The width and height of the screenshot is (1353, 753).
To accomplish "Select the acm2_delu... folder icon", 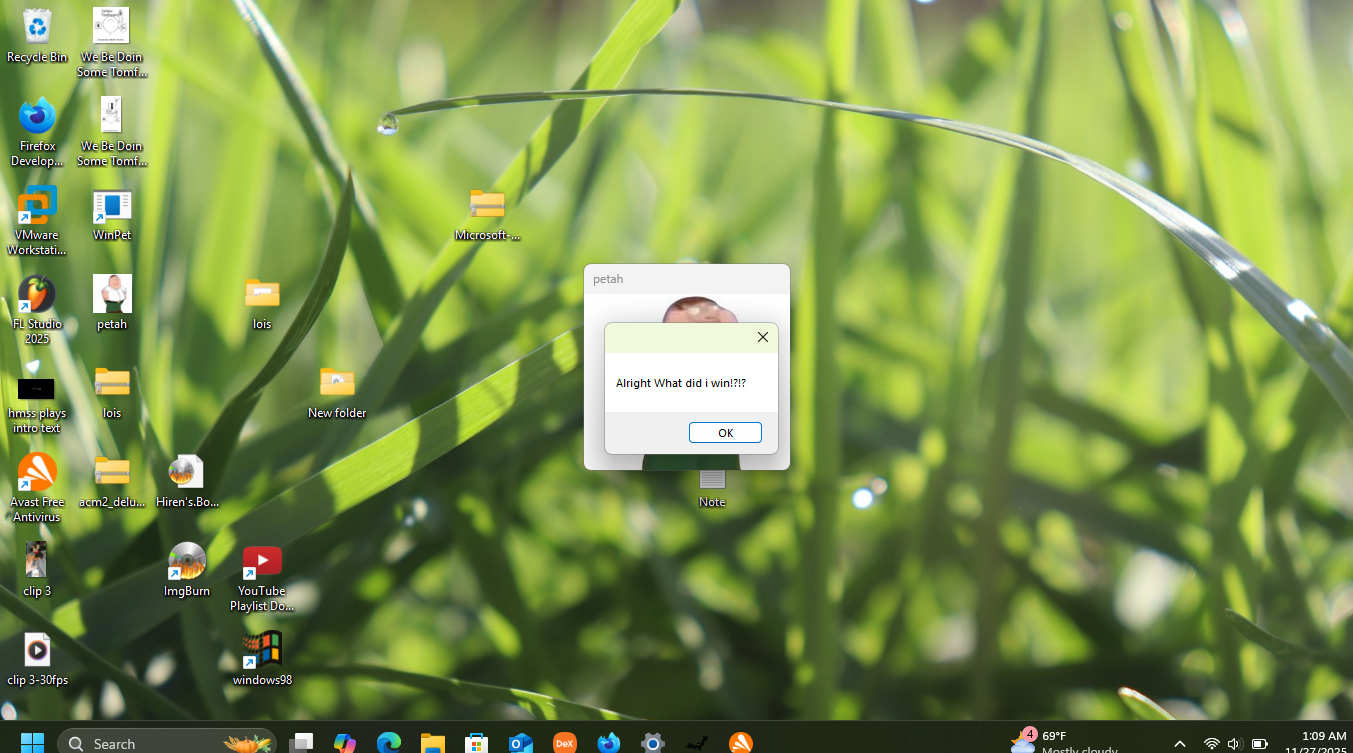I will click(112, 480).
